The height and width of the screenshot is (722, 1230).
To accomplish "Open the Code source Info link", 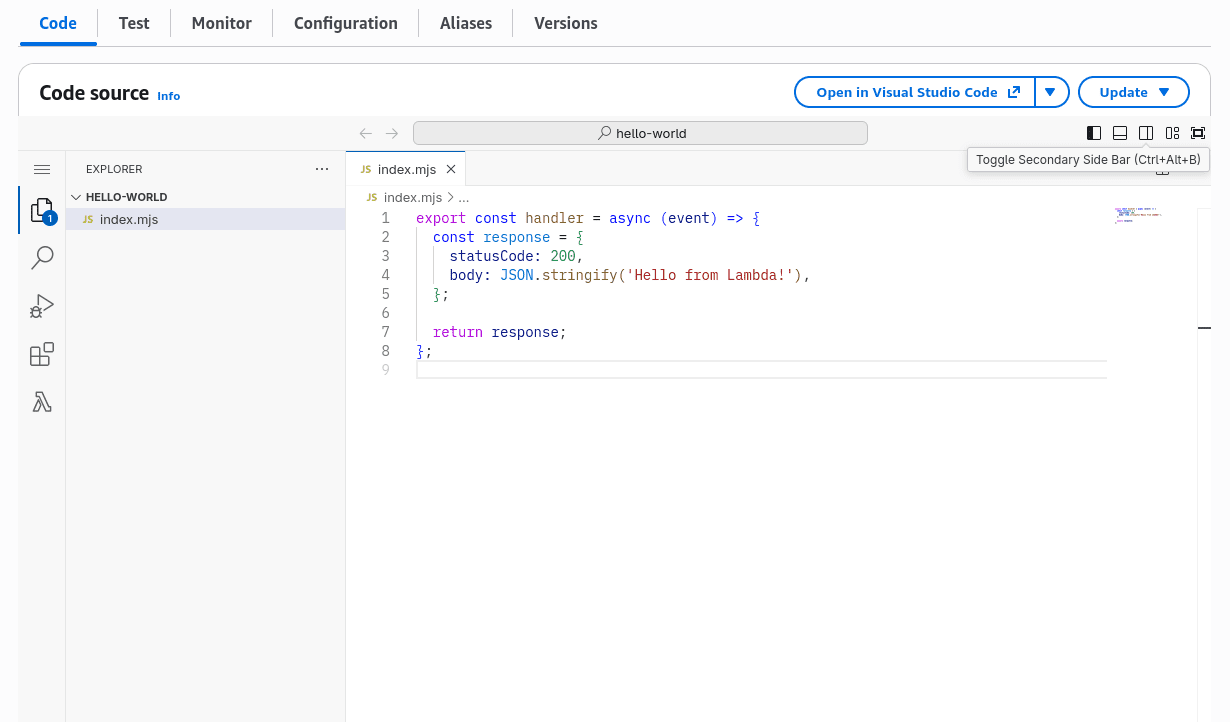I will [x=168, y=96].
